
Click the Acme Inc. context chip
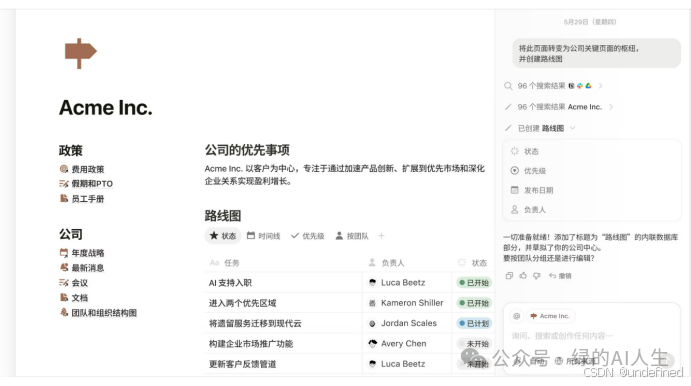(x=551, y=316)
